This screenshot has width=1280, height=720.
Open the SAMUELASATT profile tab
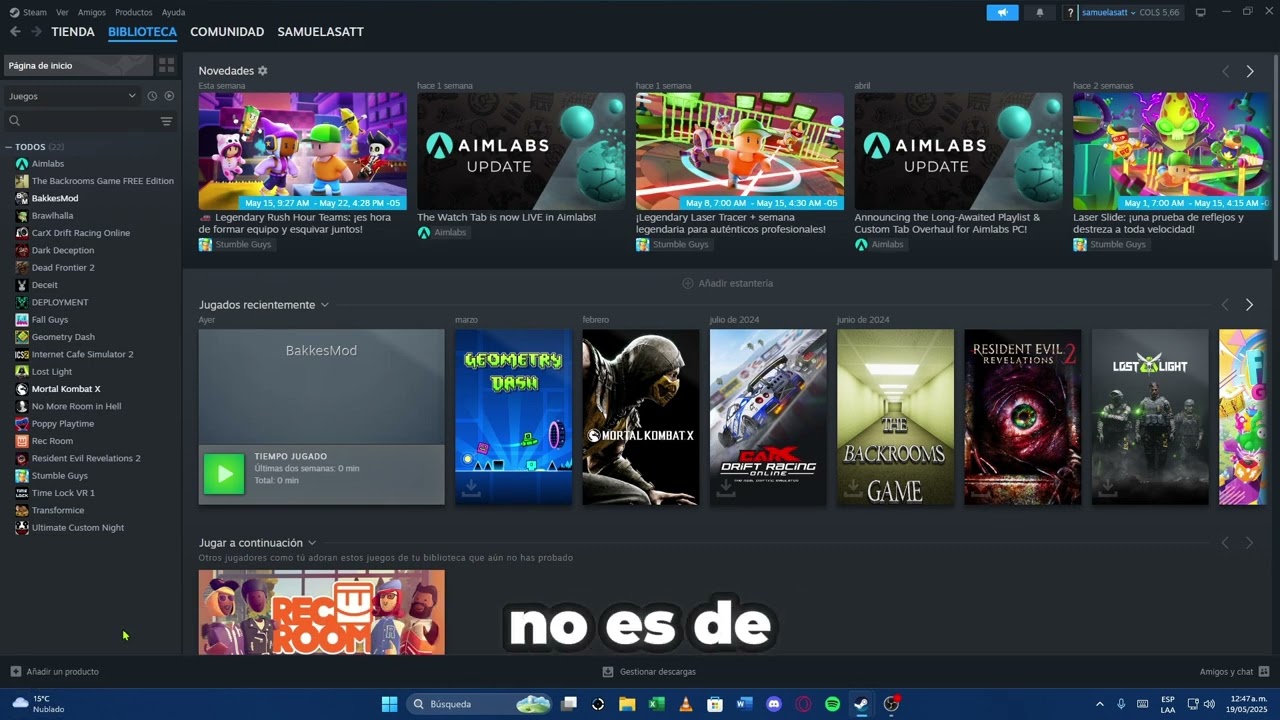click(320, 32)
